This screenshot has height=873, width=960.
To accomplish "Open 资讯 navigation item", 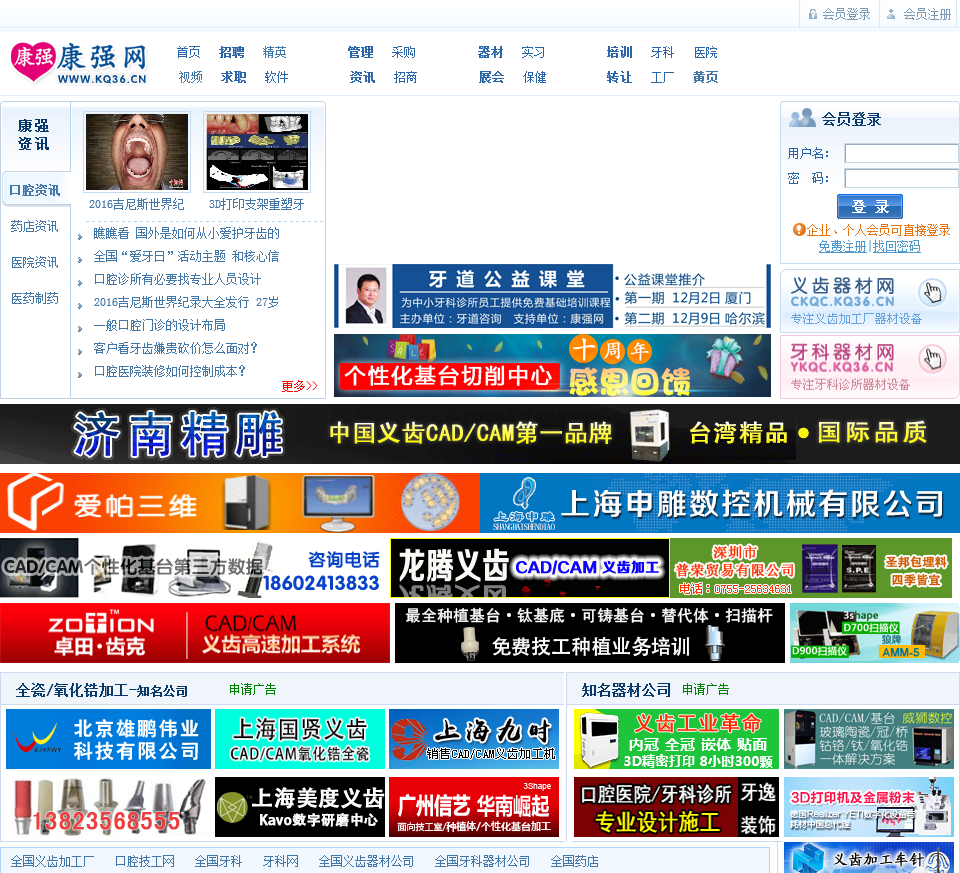I will point(362,77).
